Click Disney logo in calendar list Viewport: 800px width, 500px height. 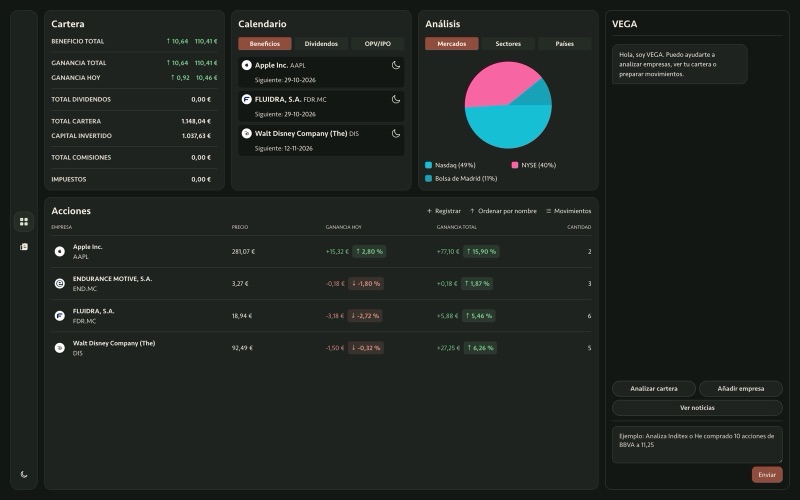coord(246,134)
